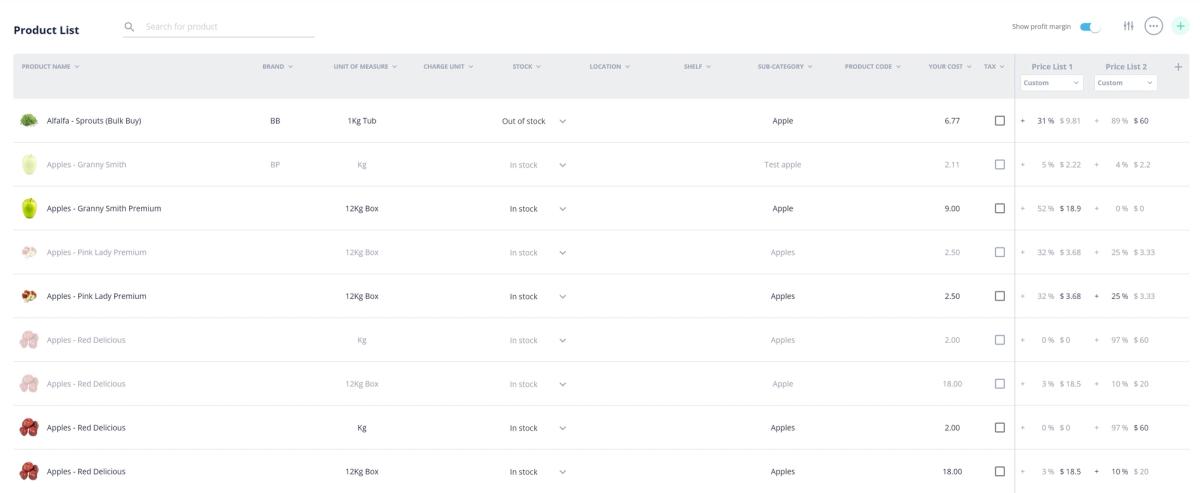This screenshot has height=493, width=1200.
Task: Click the $ 18.9 price for Granny Smith Premium
Action: point(1070,209)
